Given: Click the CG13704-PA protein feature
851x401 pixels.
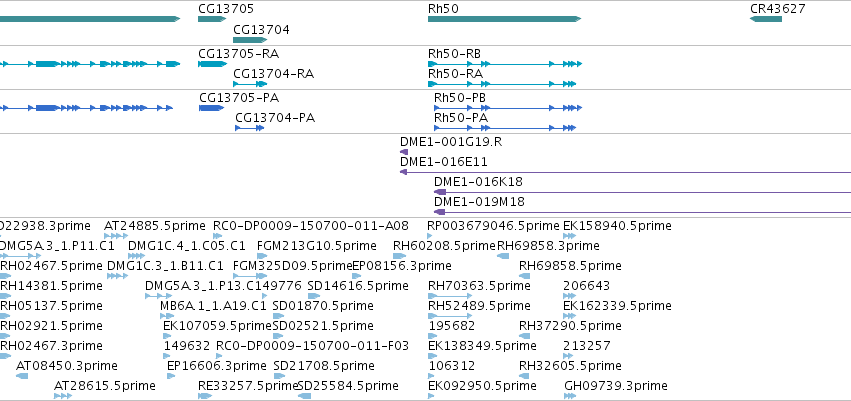Looking at the screenshot, I should [x=250, y=128].
